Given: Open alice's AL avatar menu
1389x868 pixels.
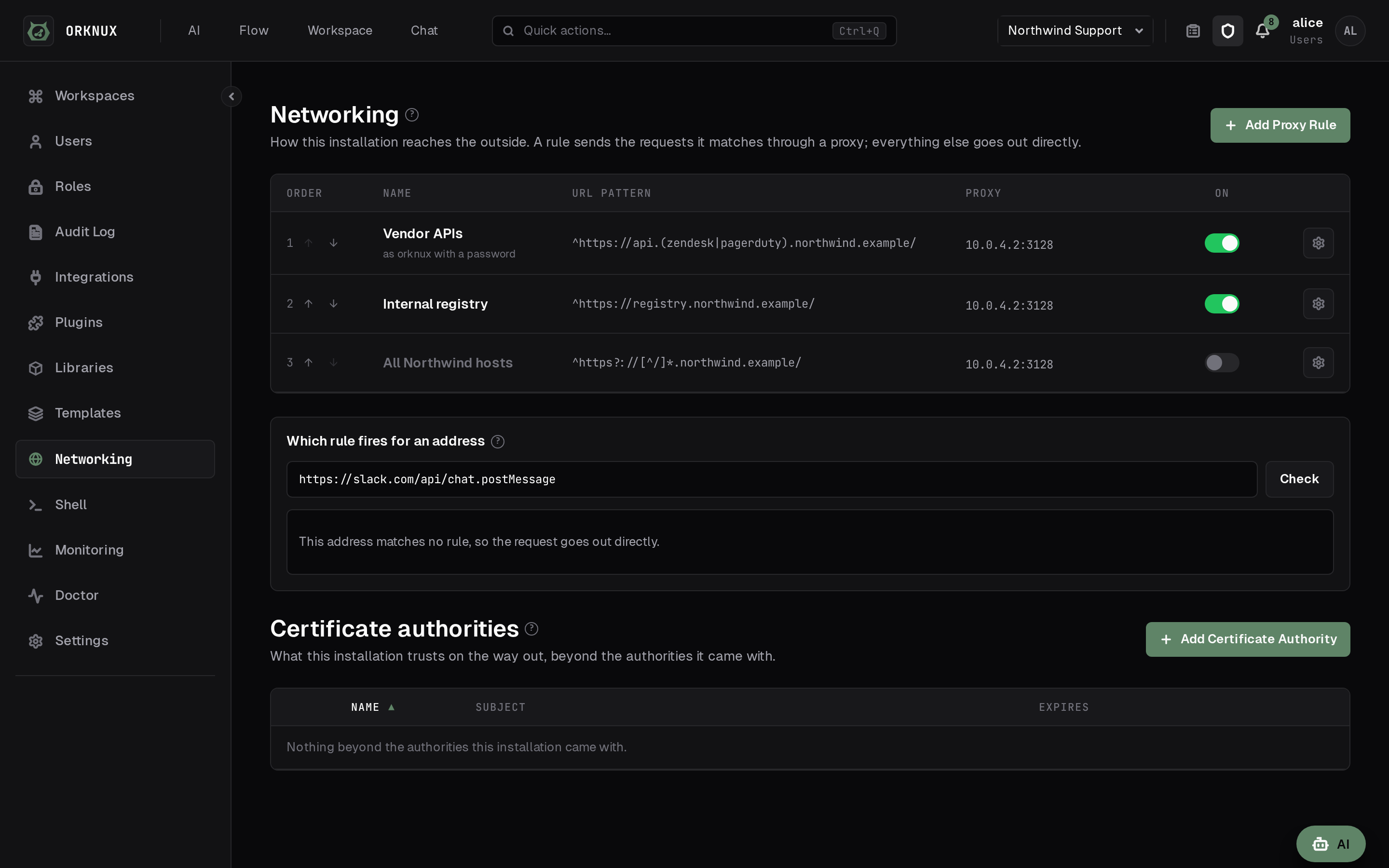Looking at the screenshot, I should pyautogui.click(x=1350, y=30).
